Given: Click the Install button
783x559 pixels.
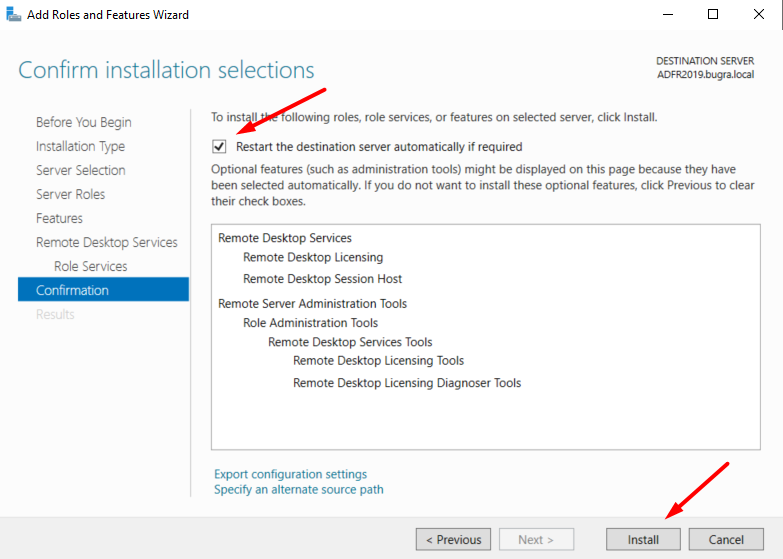Looking at the screenshot, I should pyautogui.click(x=643, y=540).
